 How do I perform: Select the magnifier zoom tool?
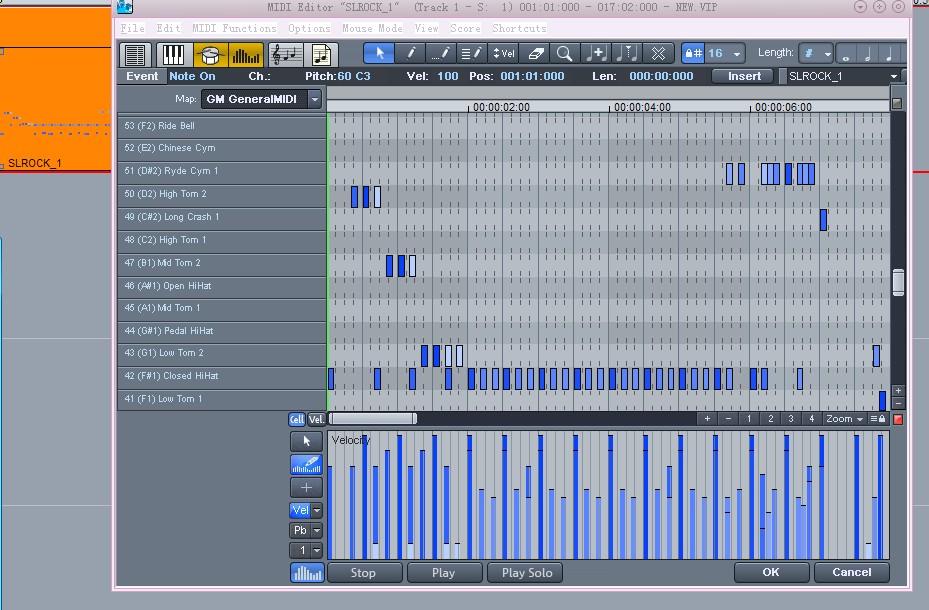coord(565,53)
